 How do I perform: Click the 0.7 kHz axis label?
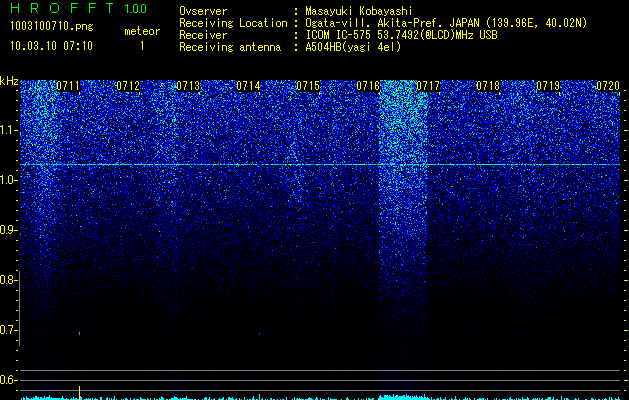[8, 330]
